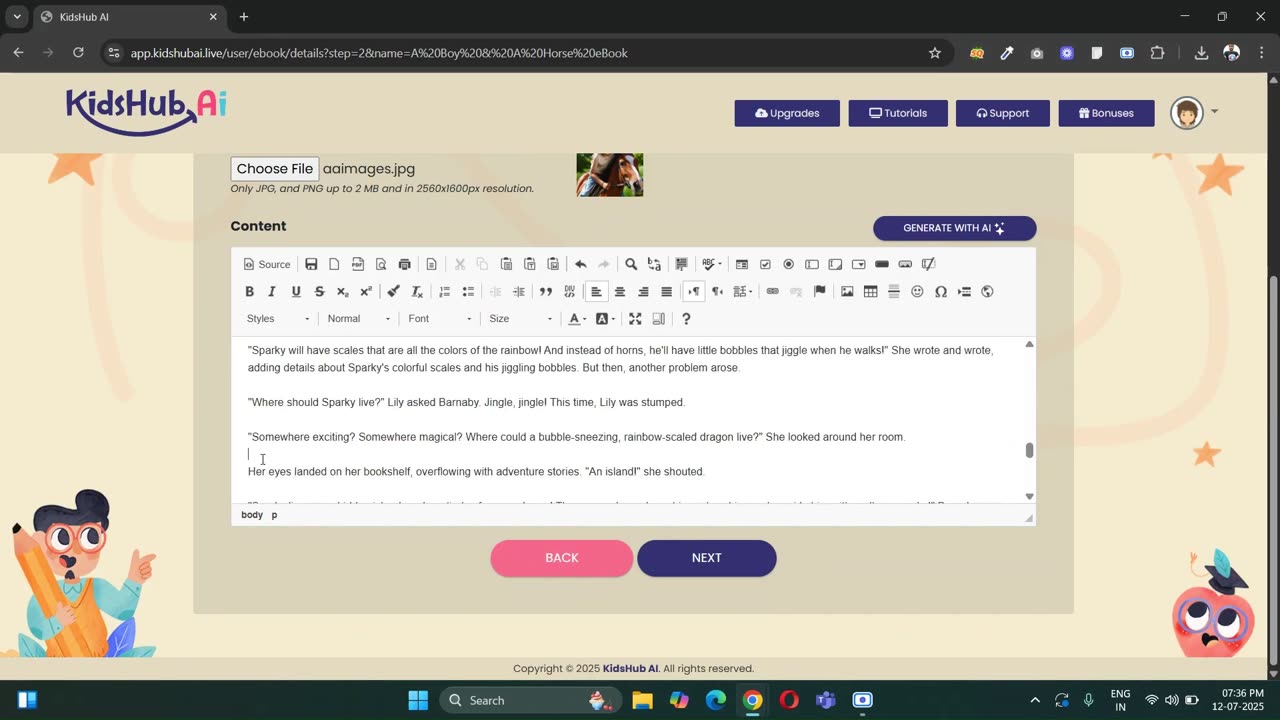Insert an IFrame with the globe icon
Viewport: 1280px width, 720px height.
987,291
